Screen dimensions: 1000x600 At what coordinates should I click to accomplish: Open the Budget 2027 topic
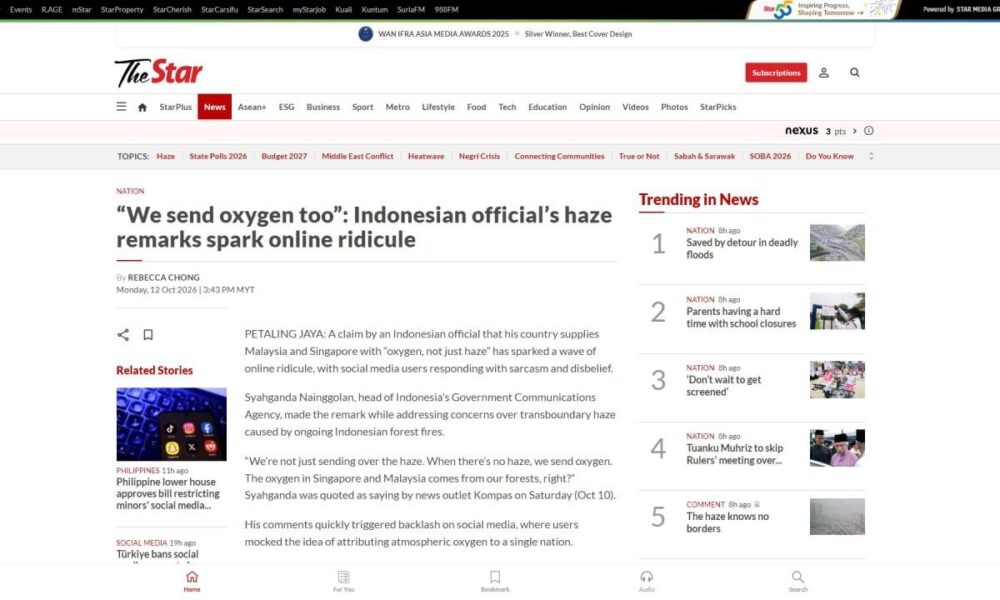coord(284,156)
